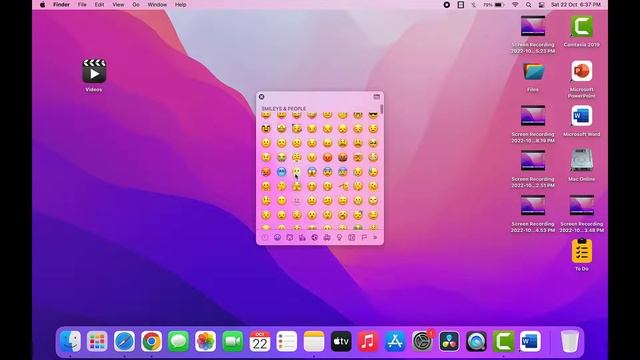Select the Mac Online drive icon
This screenshot has height=360, width=640.
582,160
